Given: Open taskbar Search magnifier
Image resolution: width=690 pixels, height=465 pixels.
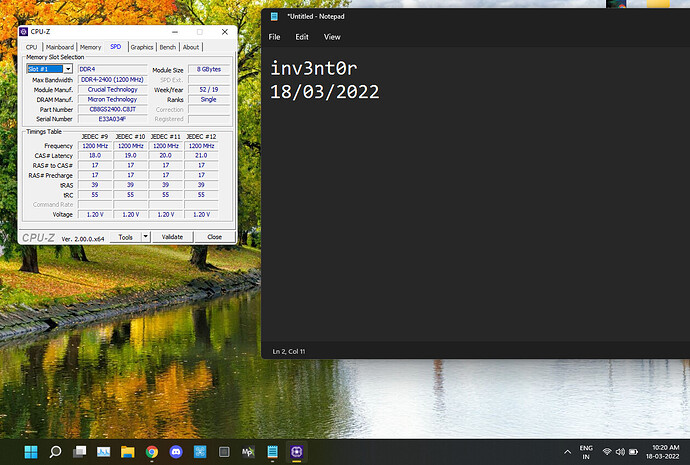Looking at the screenshot, I should coord(55,452).
